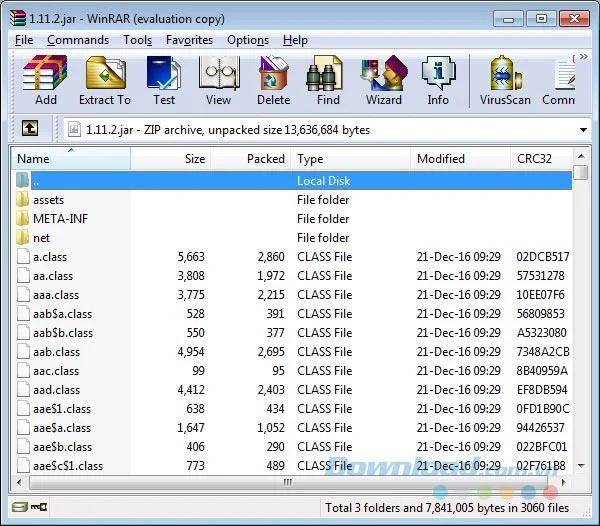Sort by the Packed column header
This screenshot has height=526, width=600.
(251, 158)
